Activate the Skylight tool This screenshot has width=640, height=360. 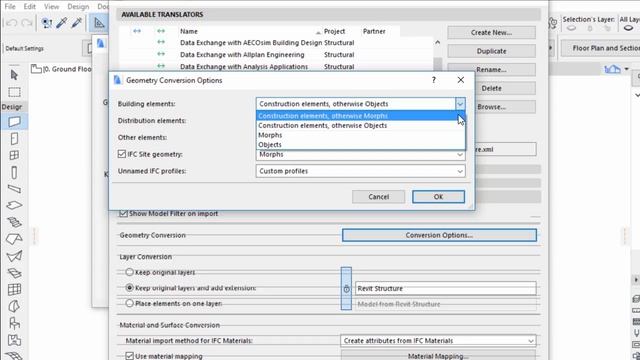pos(14,273)
